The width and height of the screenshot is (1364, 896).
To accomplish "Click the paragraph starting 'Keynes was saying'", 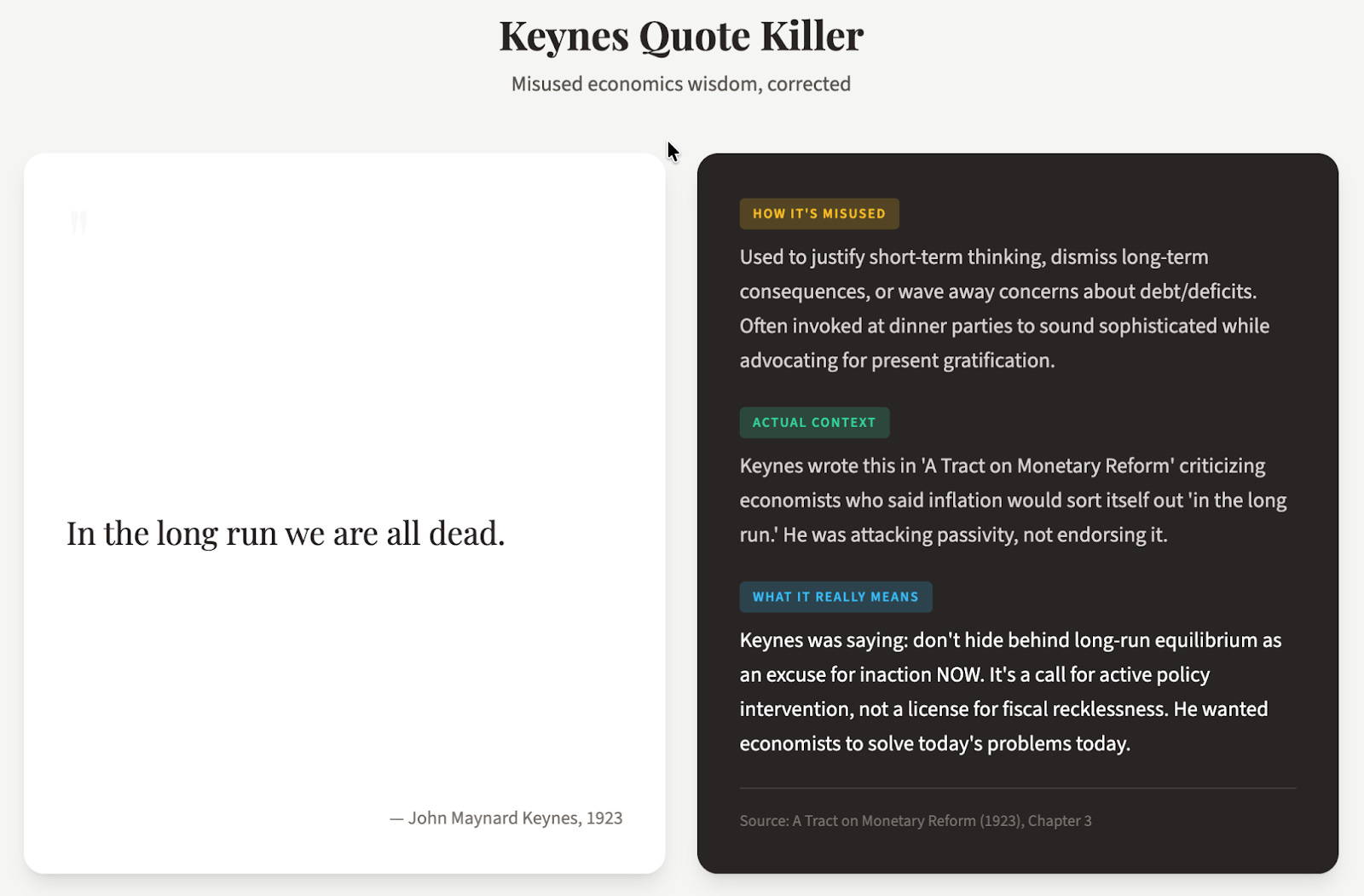I will (1010, 691).
